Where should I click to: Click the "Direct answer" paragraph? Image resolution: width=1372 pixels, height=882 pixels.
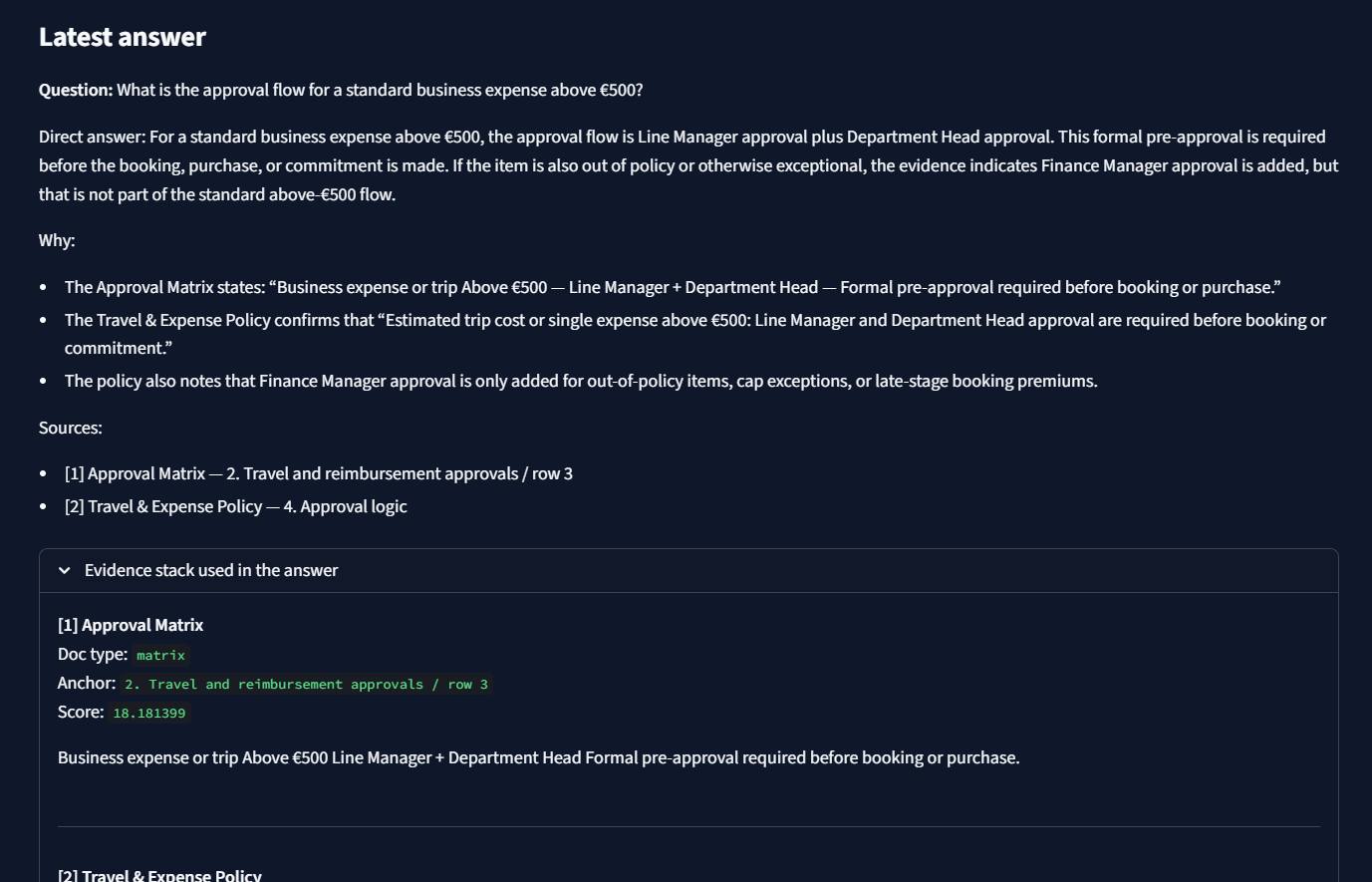click(x=687, y=165)
